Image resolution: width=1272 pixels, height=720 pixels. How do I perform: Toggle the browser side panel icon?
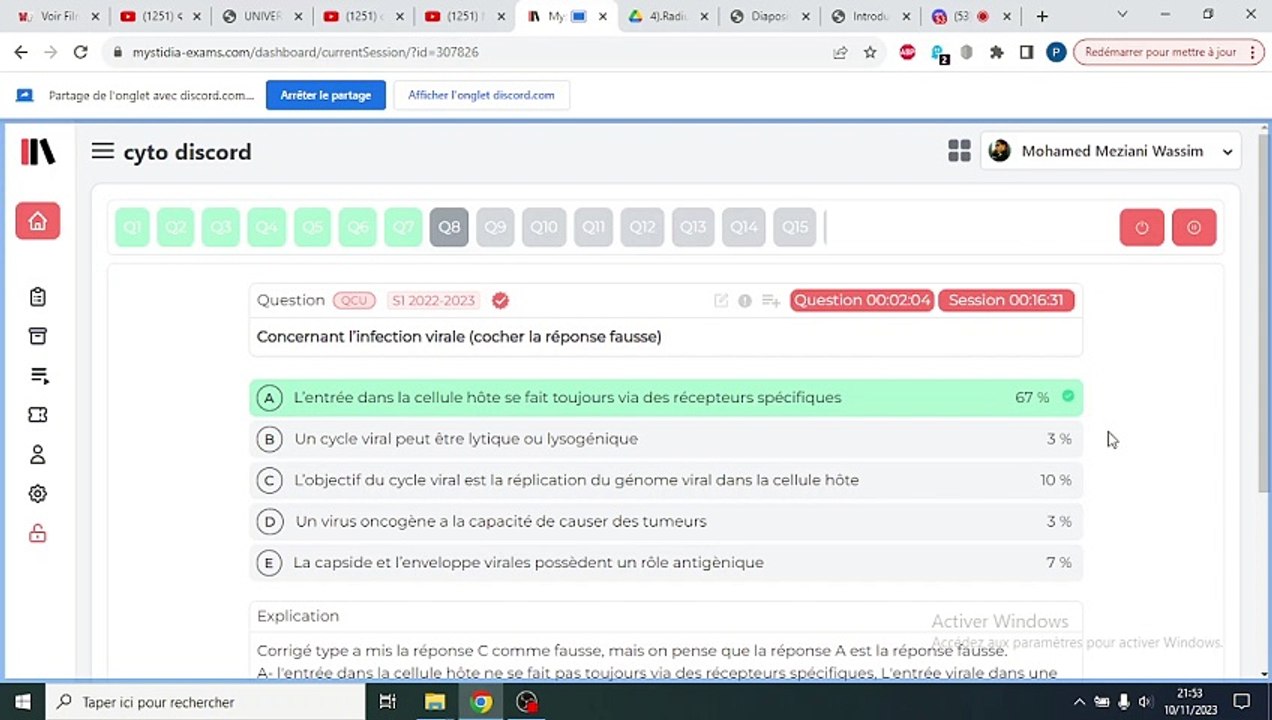point(1026,52)
